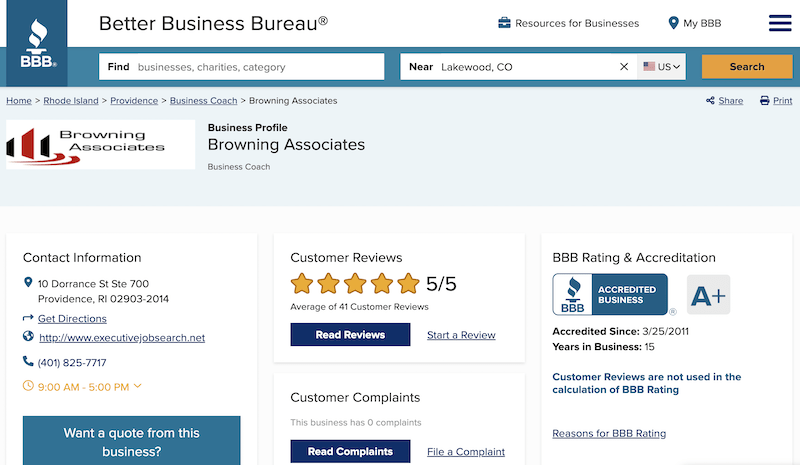The width and height of the screenshot is (800, 465).
Task: Click the Business Coach category label
Action: pyautogui.click(x=239, y=167)
